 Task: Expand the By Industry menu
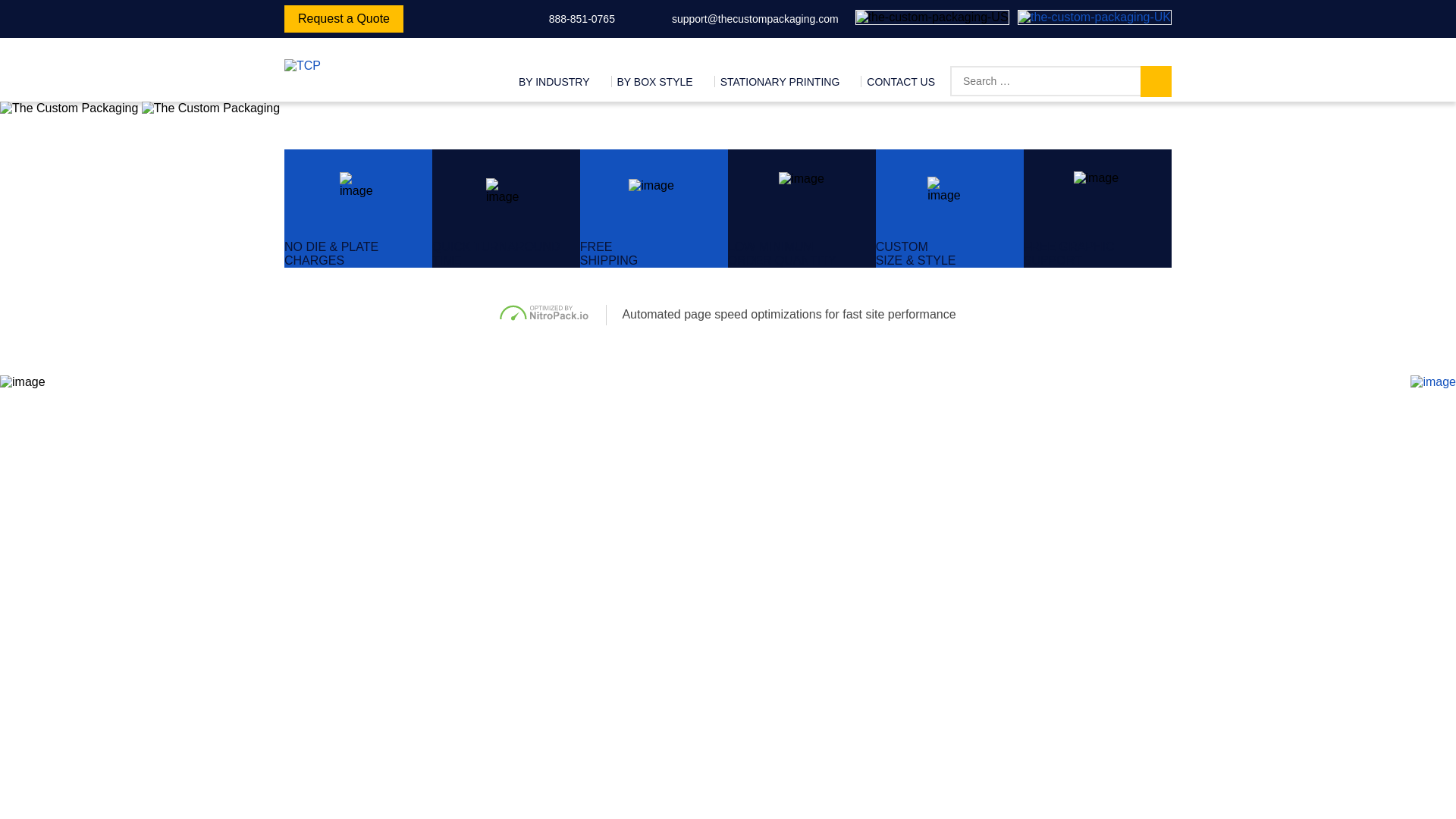coord(554,82)
